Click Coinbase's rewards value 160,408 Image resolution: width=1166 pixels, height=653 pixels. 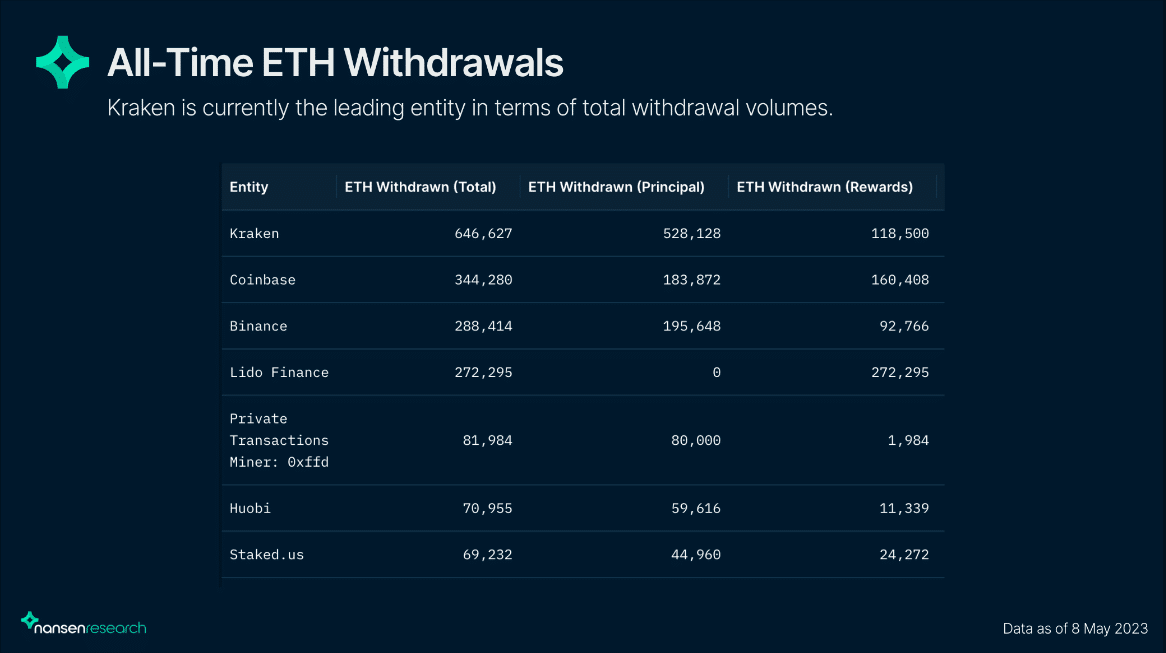pos(899,280)
